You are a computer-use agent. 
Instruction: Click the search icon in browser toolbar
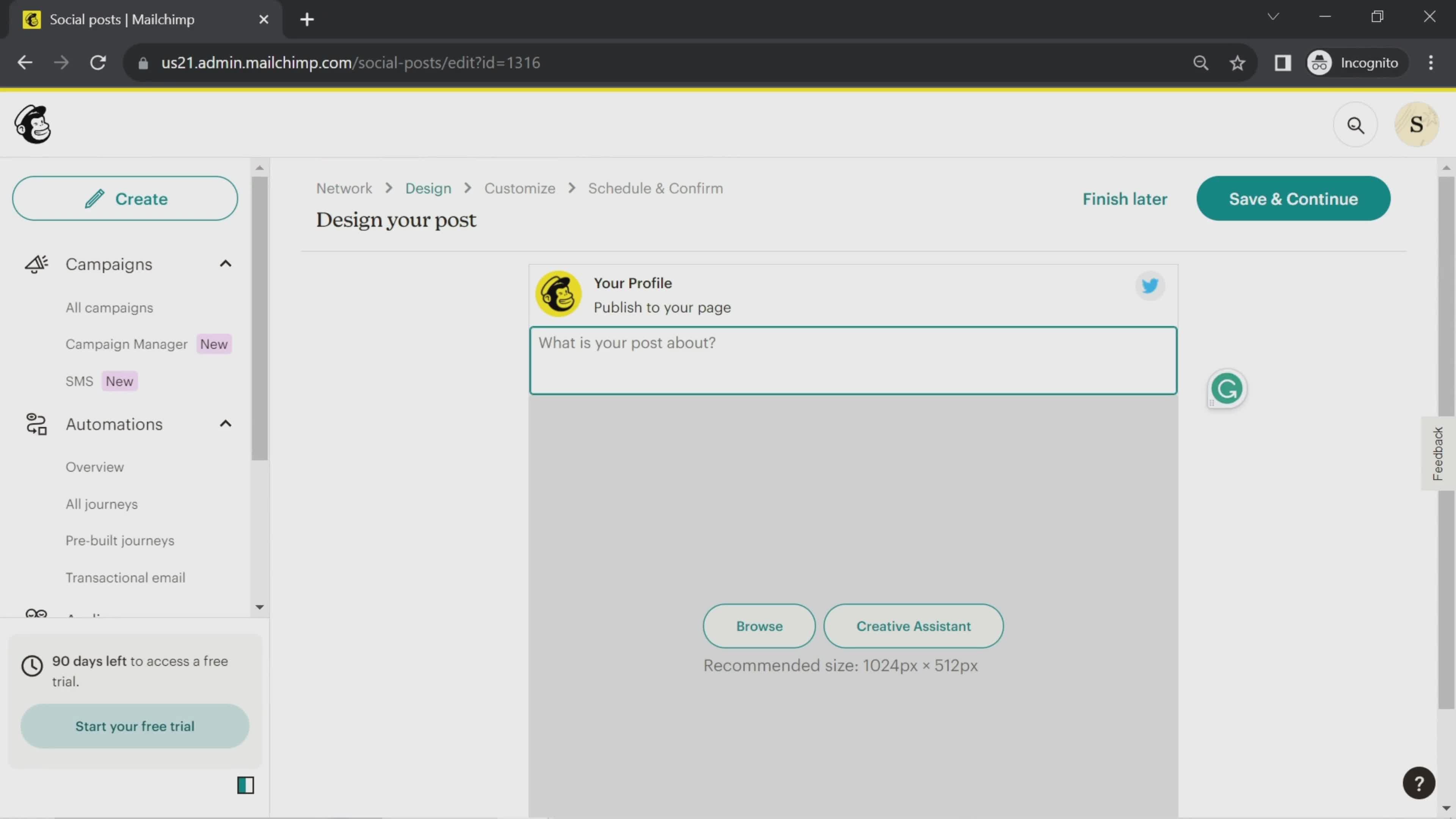point(1201,62)
